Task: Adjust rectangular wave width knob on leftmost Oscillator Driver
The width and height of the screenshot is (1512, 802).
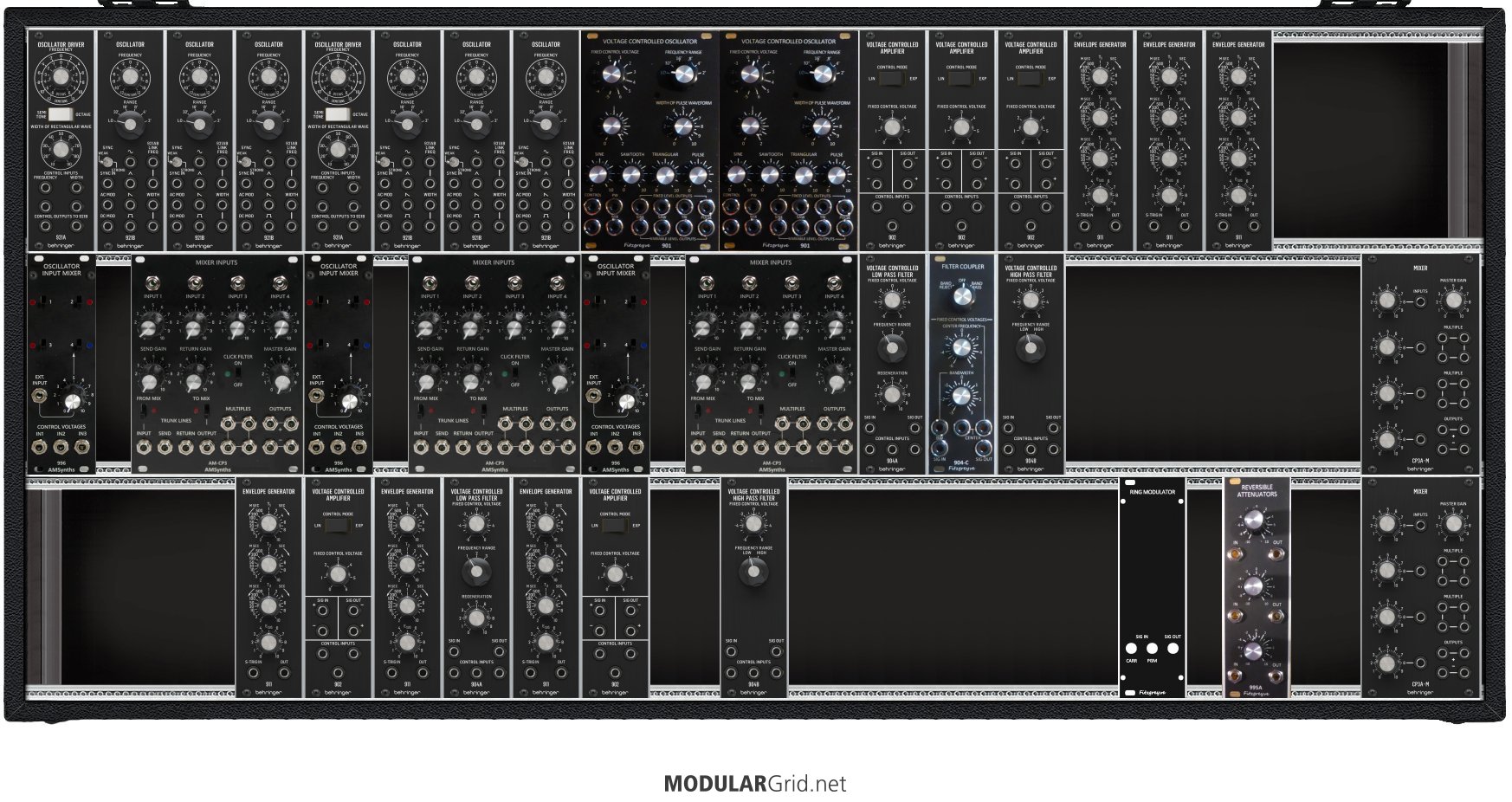Action: [x=61, y=150]
